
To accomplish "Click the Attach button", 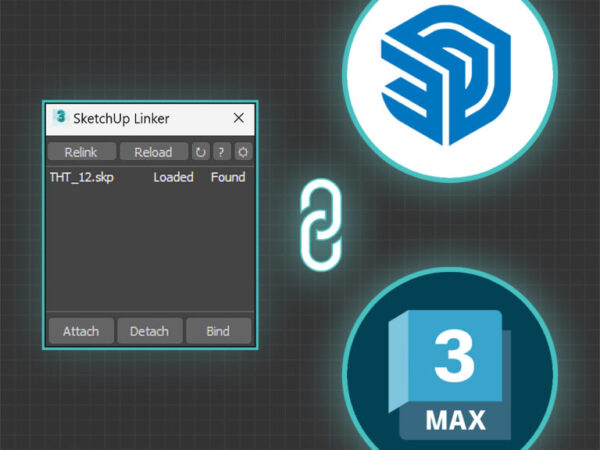I will tap(82, 331).
